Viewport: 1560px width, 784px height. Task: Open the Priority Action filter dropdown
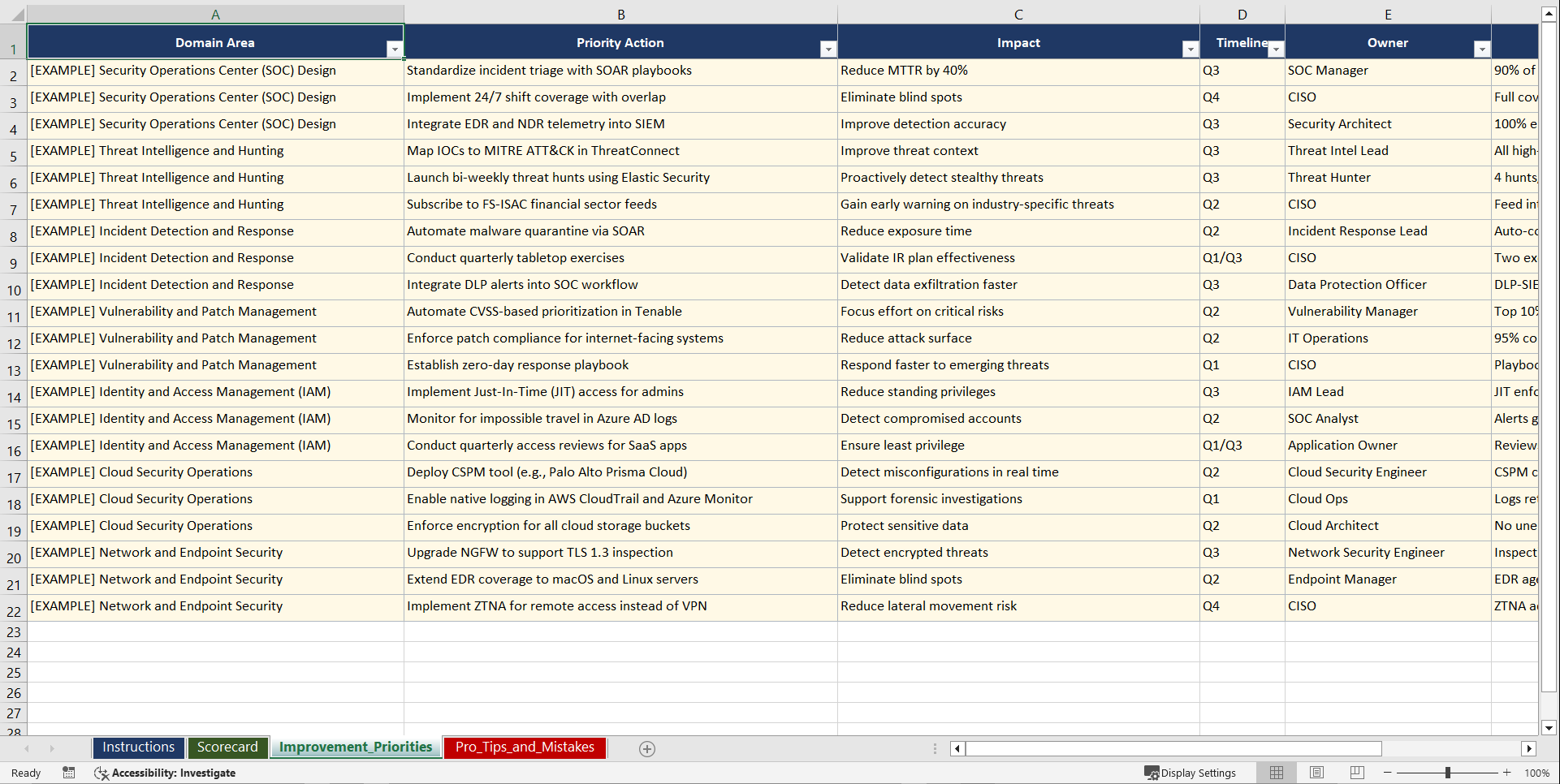pos(828,50)
